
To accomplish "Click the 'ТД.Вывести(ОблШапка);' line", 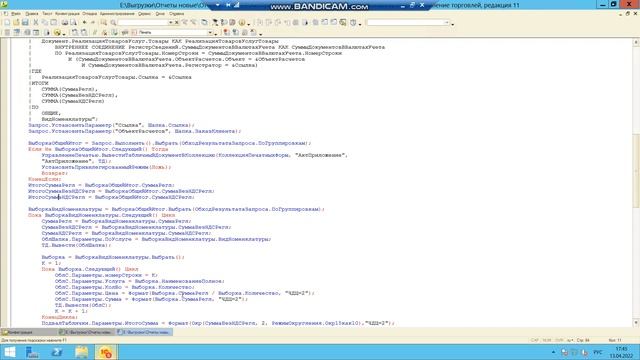I will [76, 245].
